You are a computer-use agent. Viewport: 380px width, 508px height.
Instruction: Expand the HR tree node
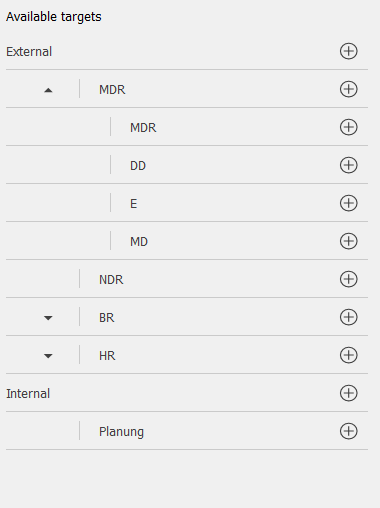tap(48, 356)
